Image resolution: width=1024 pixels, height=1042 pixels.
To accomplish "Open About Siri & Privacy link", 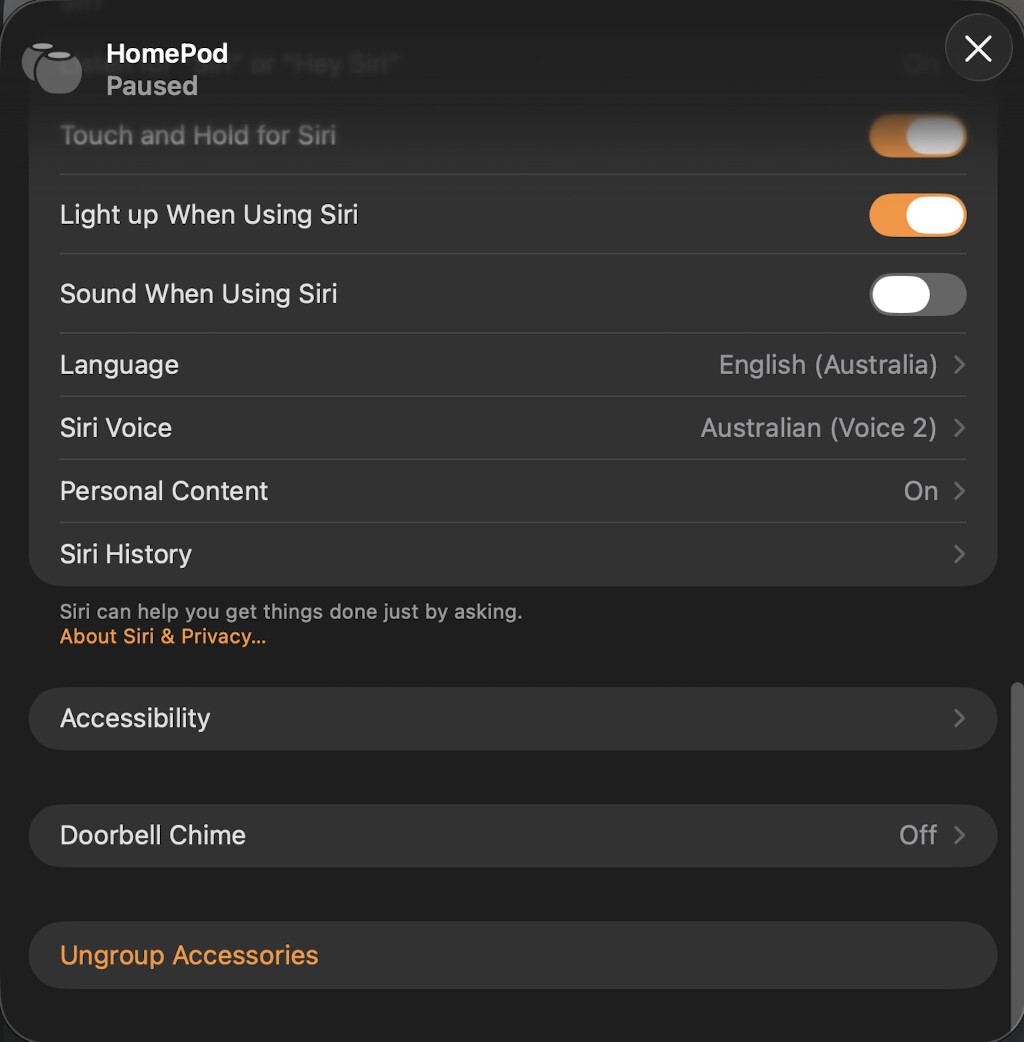I will tap(163, 637).
